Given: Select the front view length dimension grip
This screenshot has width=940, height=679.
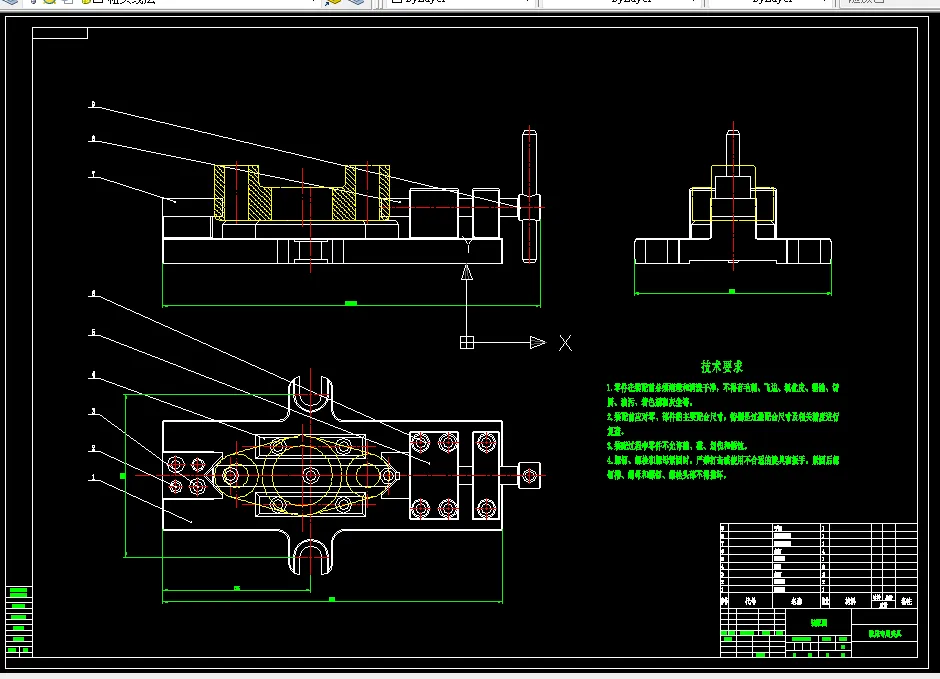Looking at the screenshot, I should [x=351, y=303].
